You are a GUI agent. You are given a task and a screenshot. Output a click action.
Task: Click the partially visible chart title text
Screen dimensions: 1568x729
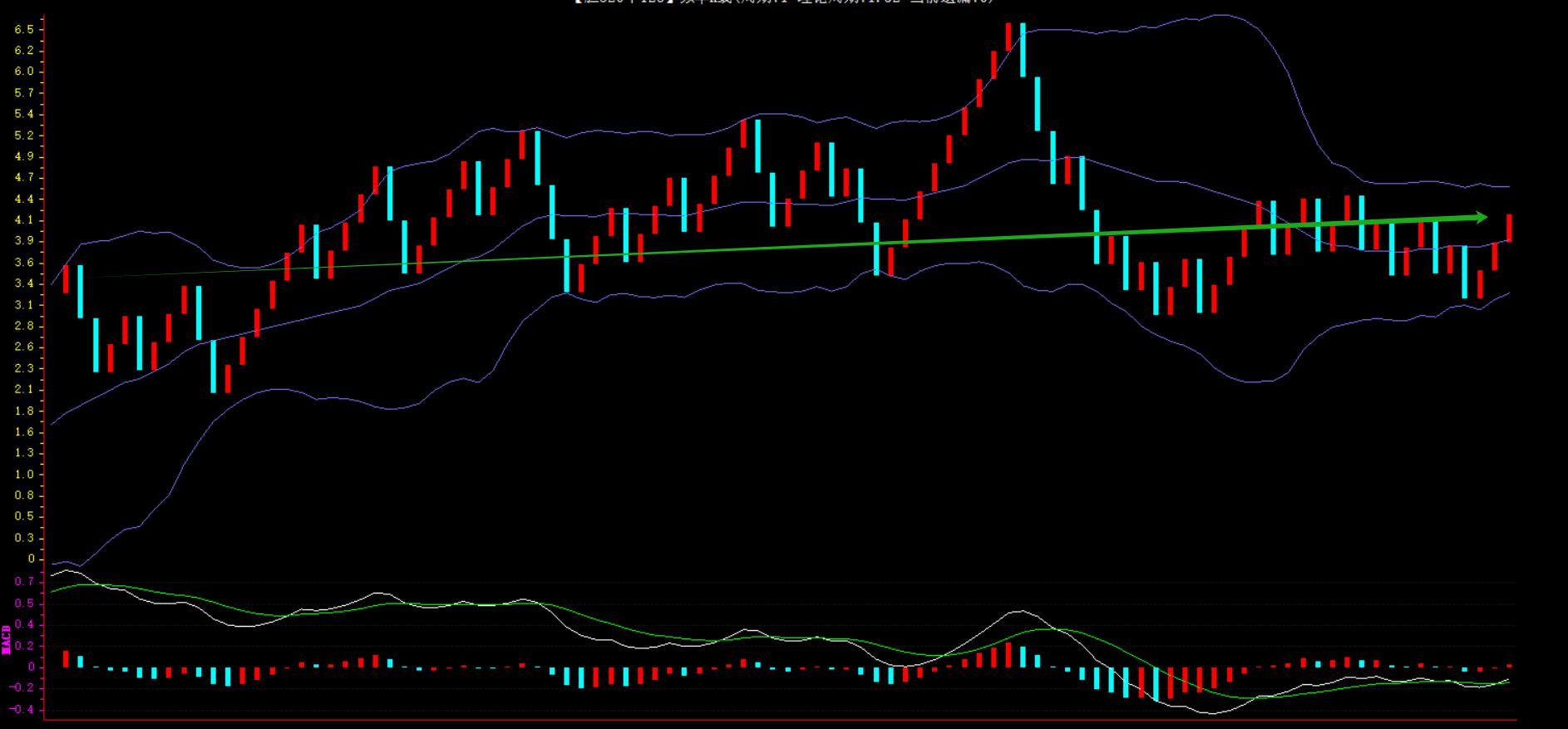click(x=783, y=2)
